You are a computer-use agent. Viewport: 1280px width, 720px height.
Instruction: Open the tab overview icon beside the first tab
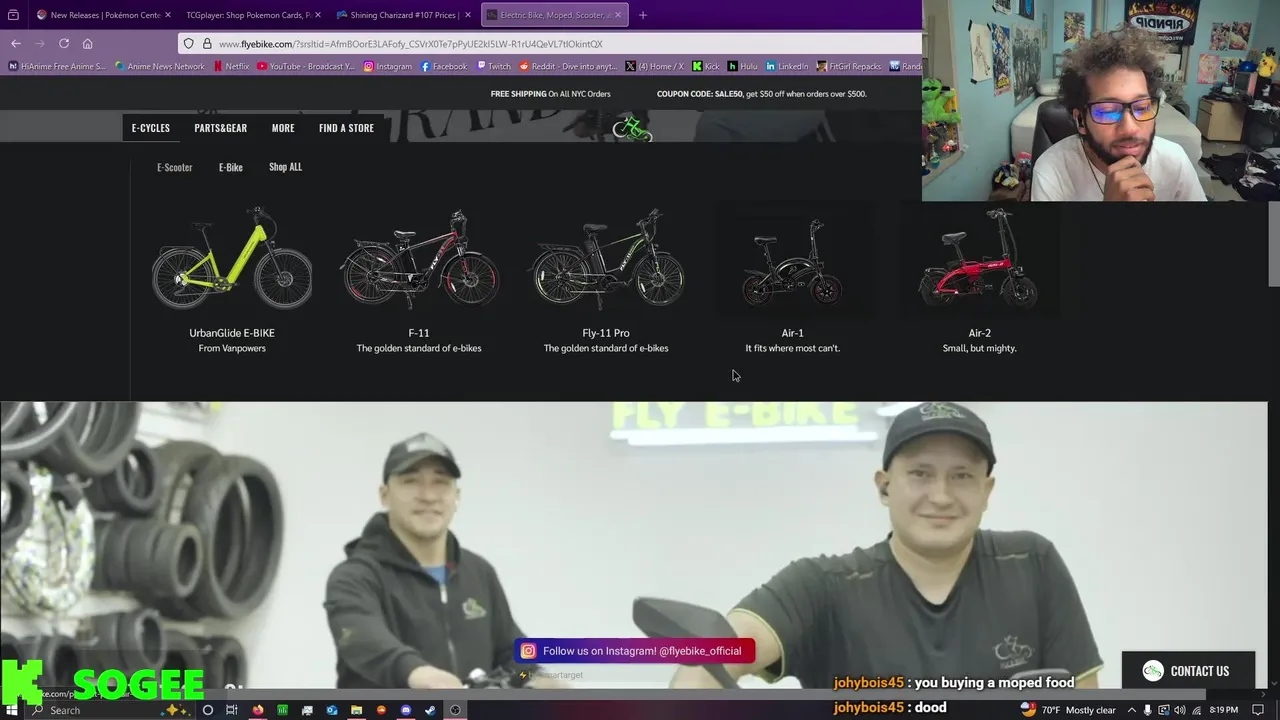click(13, 15)
